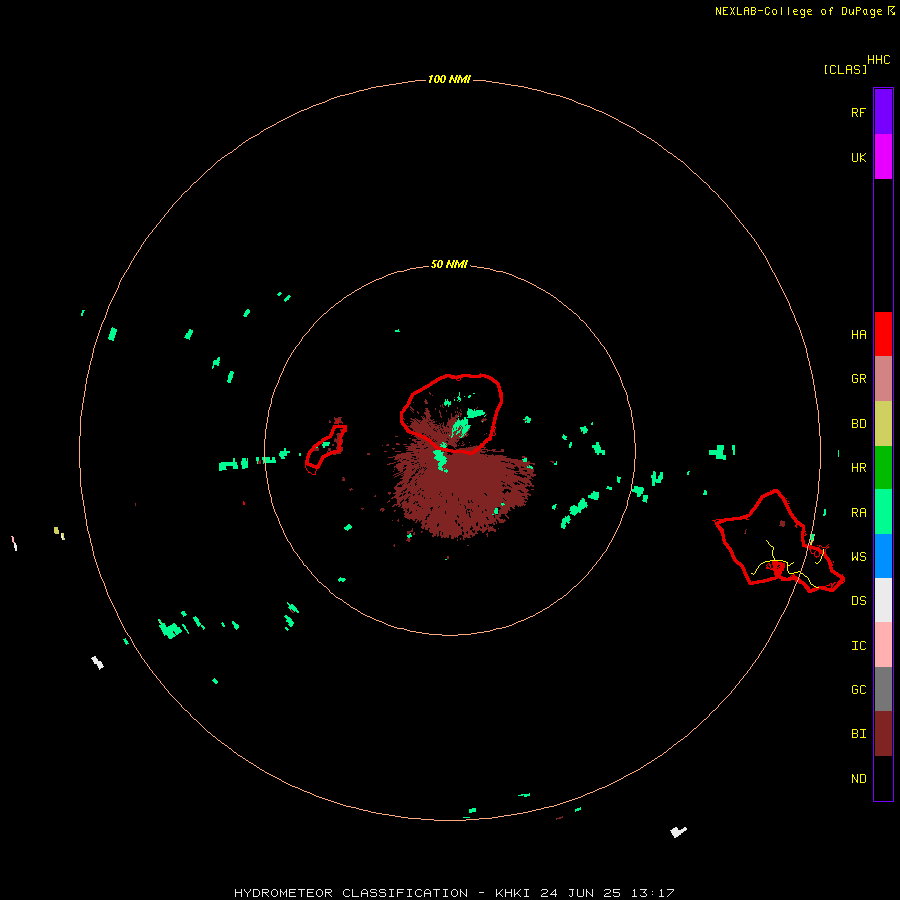Select the GR salmon legend swatch
The width and height of the screenshot is (900, 900).
(883, 379)
